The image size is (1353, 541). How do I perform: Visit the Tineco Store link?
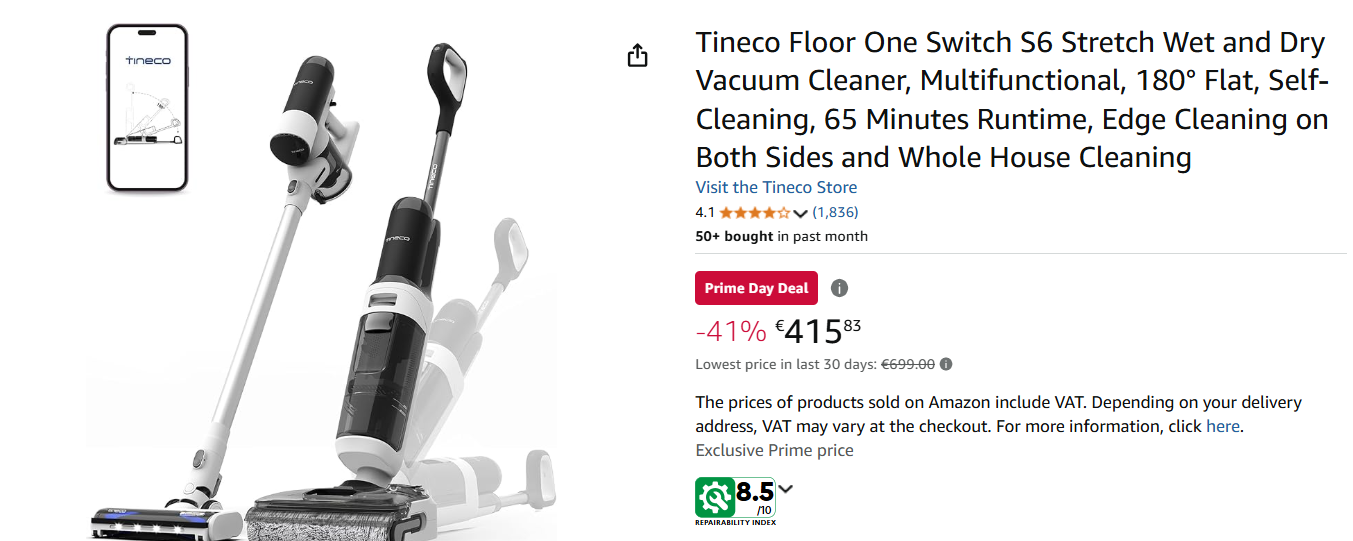(776, 187)
